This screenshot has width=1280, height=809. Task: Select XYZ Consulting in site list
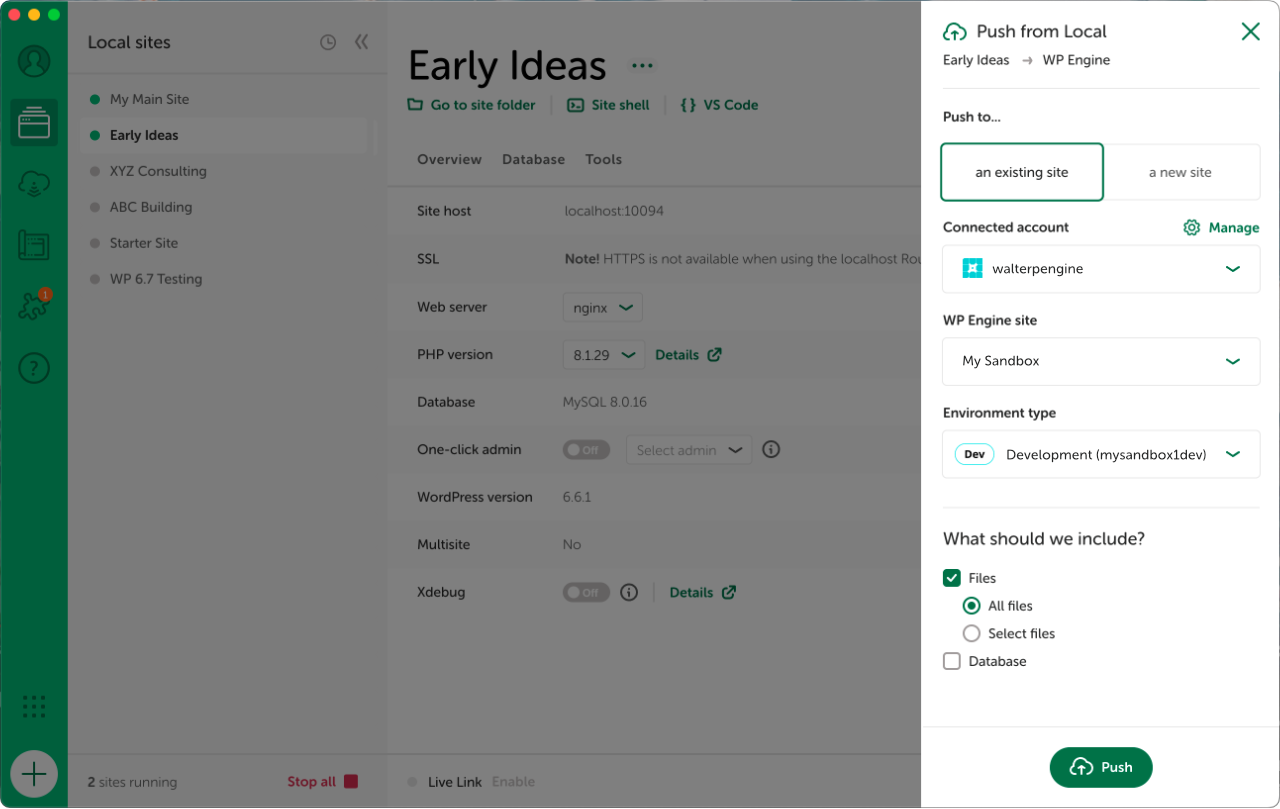pos(158,171)
